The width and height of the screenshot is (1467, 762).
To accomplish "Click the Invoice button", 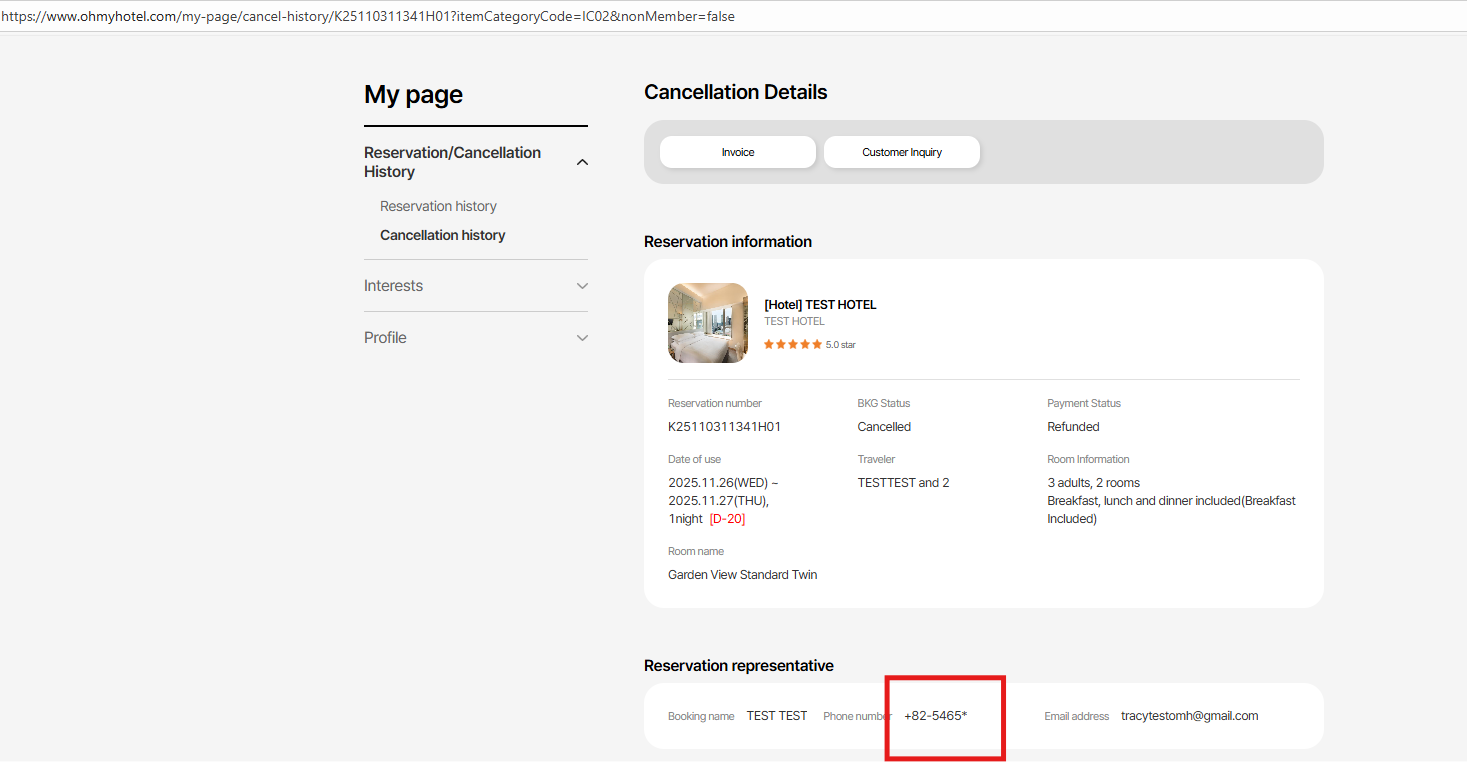I will tap(738, 152).
